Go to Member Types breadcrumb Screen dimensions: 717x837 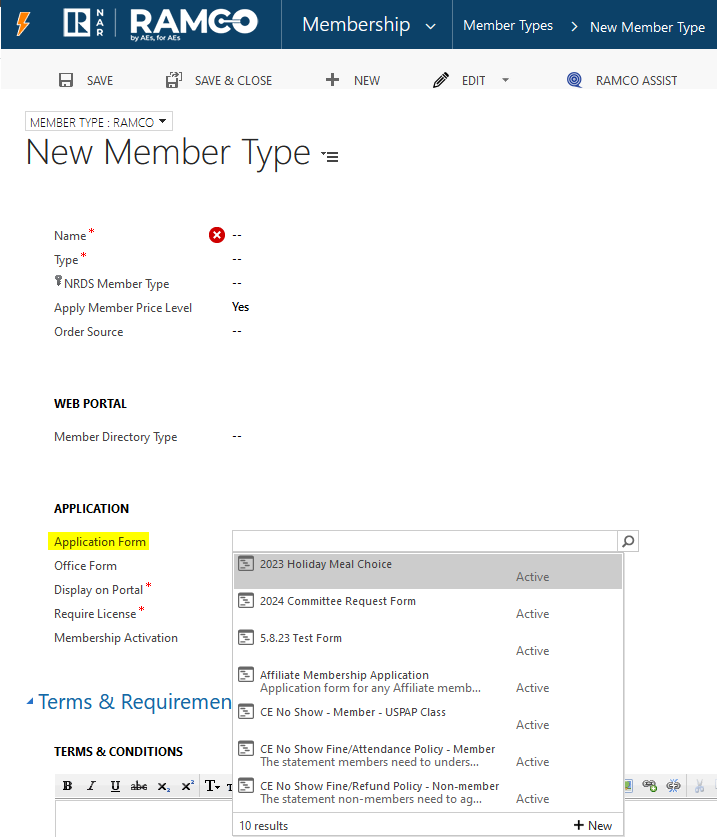coord(508,26)
